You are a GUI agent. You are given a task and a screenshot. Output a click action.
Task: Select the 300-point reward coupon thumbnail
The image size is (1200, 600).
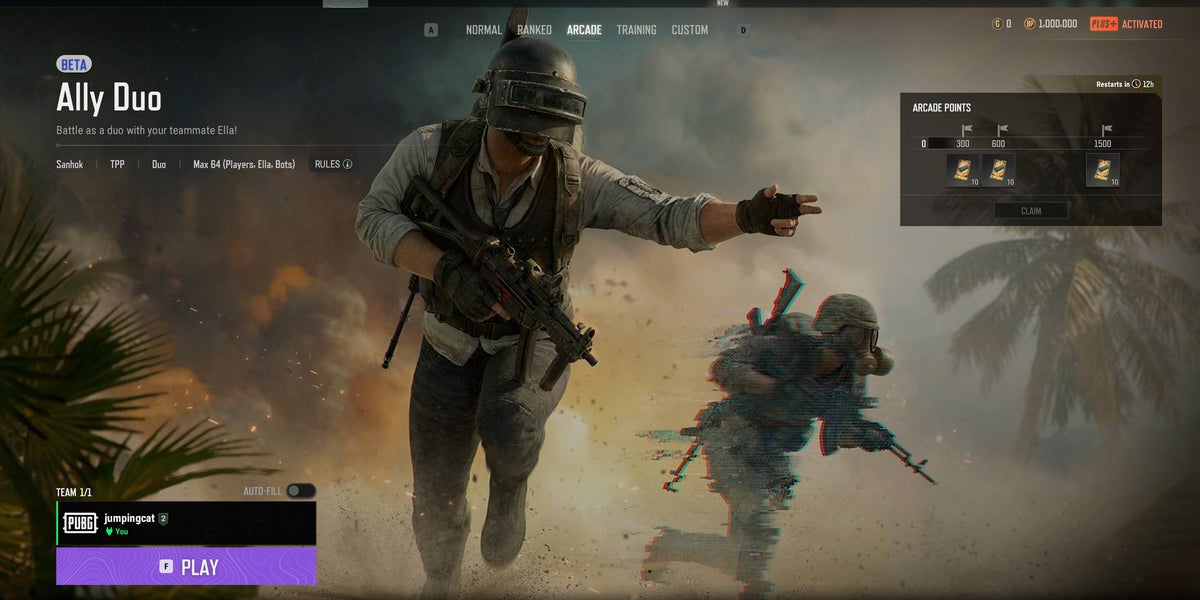pyautogui.click(x=963, y=170)
